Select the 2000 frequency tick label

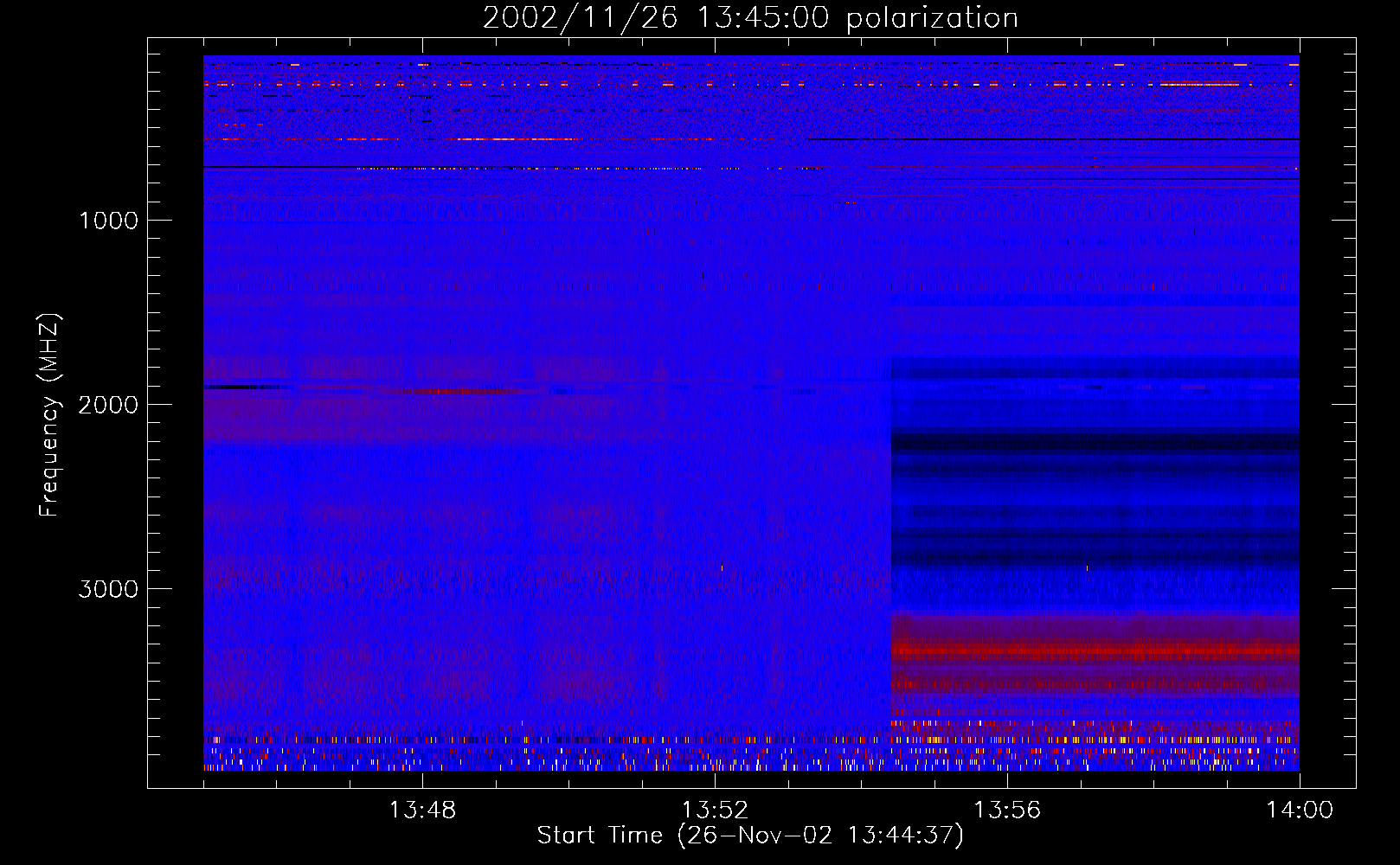[108, 405]
